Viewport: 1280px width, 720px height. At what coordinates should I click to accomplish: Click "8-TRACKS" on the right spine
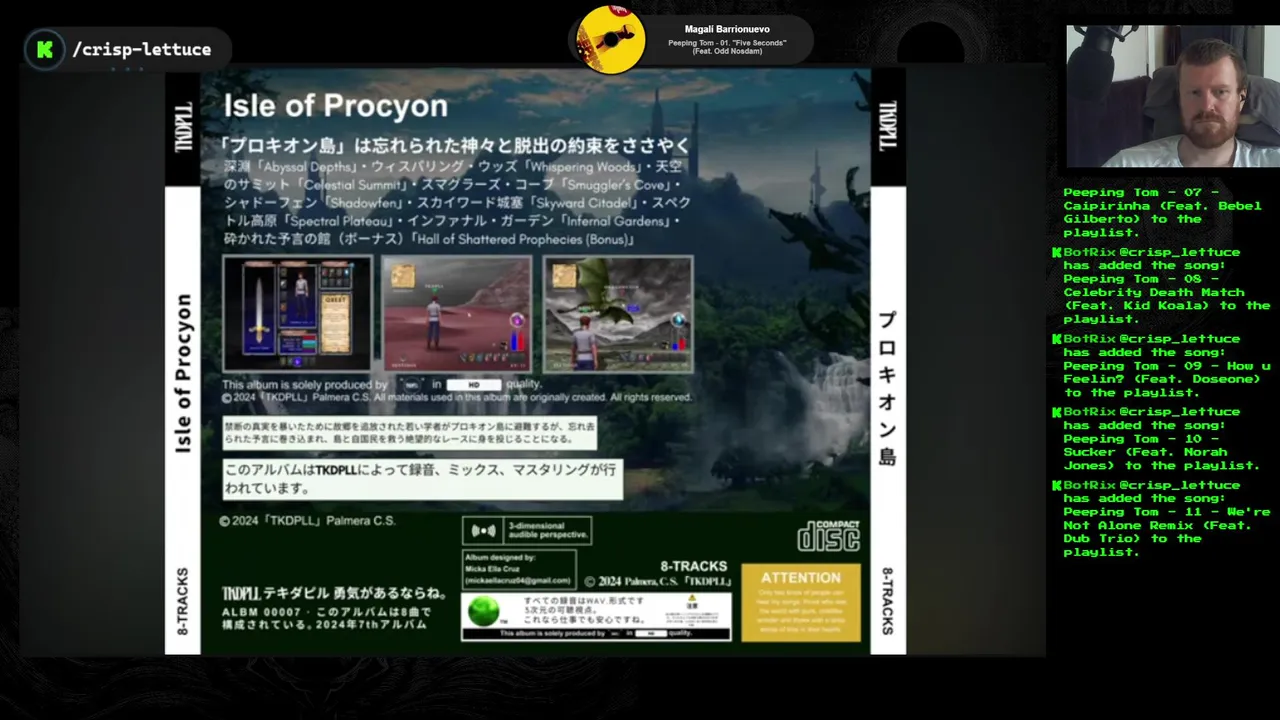tap(888, 601)
